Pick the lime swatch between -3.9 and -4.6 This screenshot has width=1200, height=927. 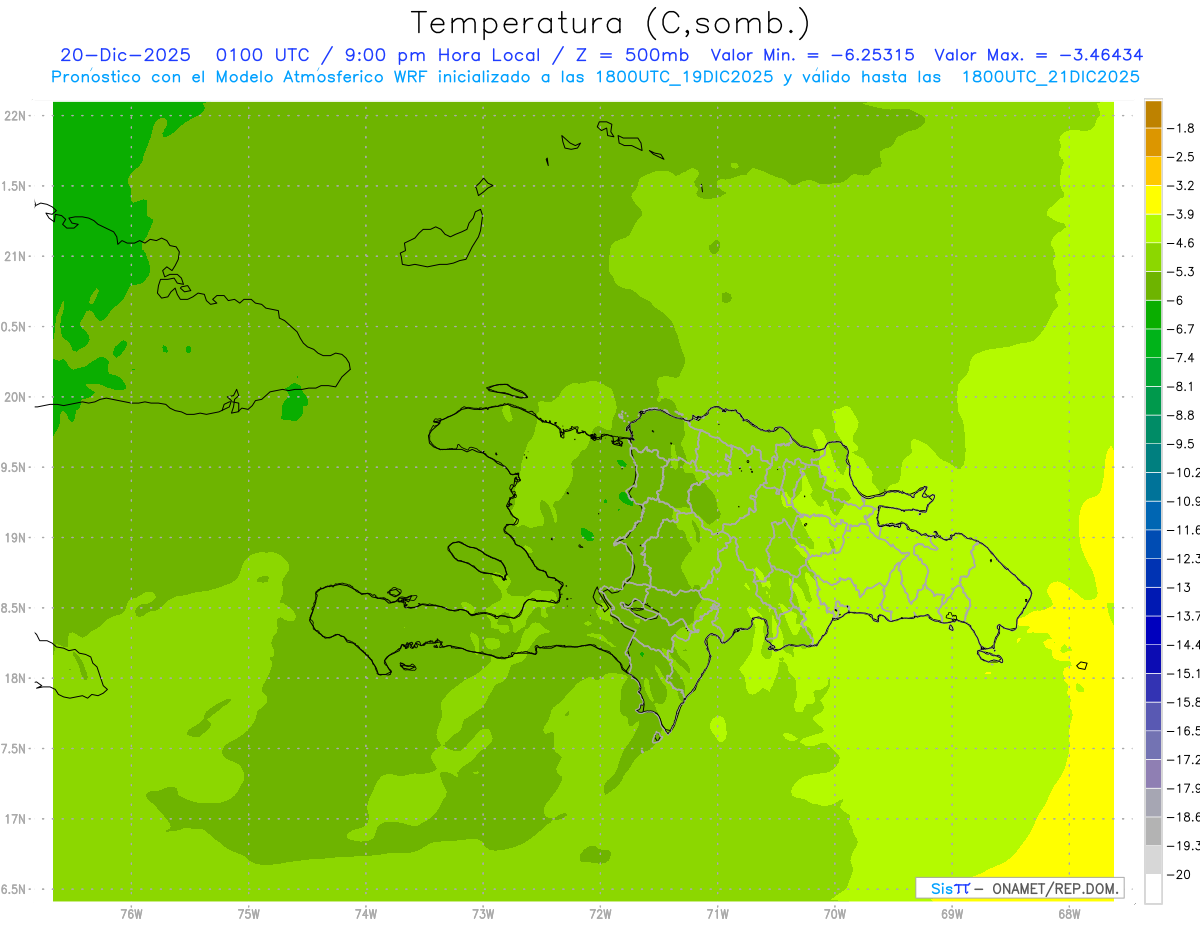point(1154,228)
